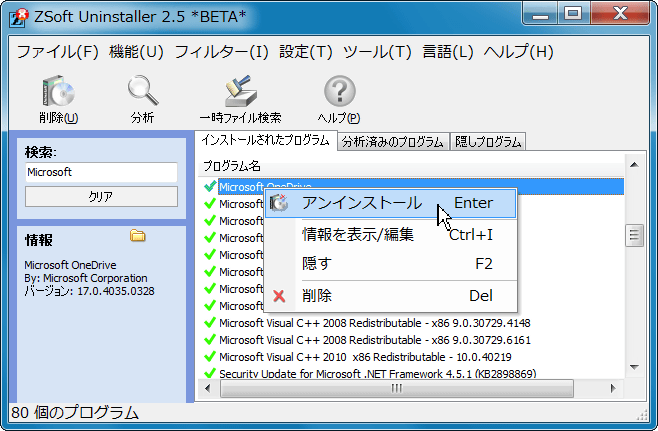Screen dimensions: 658x431
Task: Choose 隠す from context menu
Action: click(391, 264)
